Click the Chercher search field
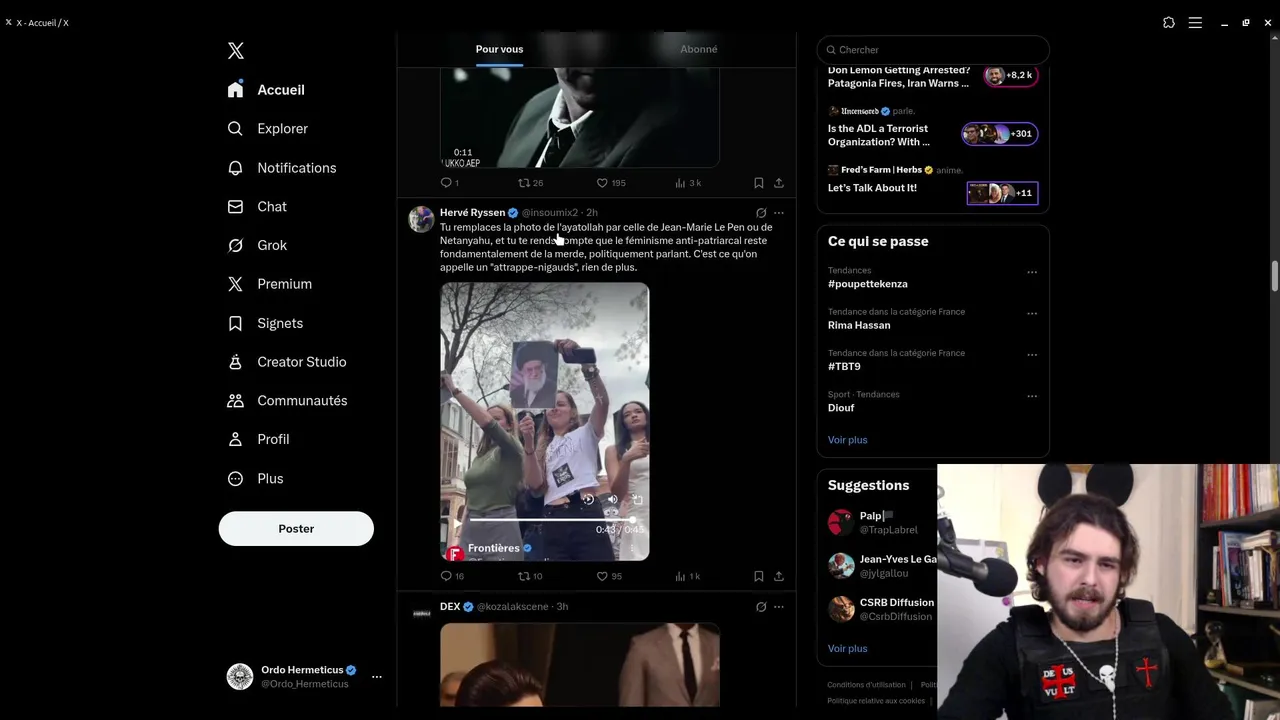The image size is (1280, 720). [x=933, y=50]
